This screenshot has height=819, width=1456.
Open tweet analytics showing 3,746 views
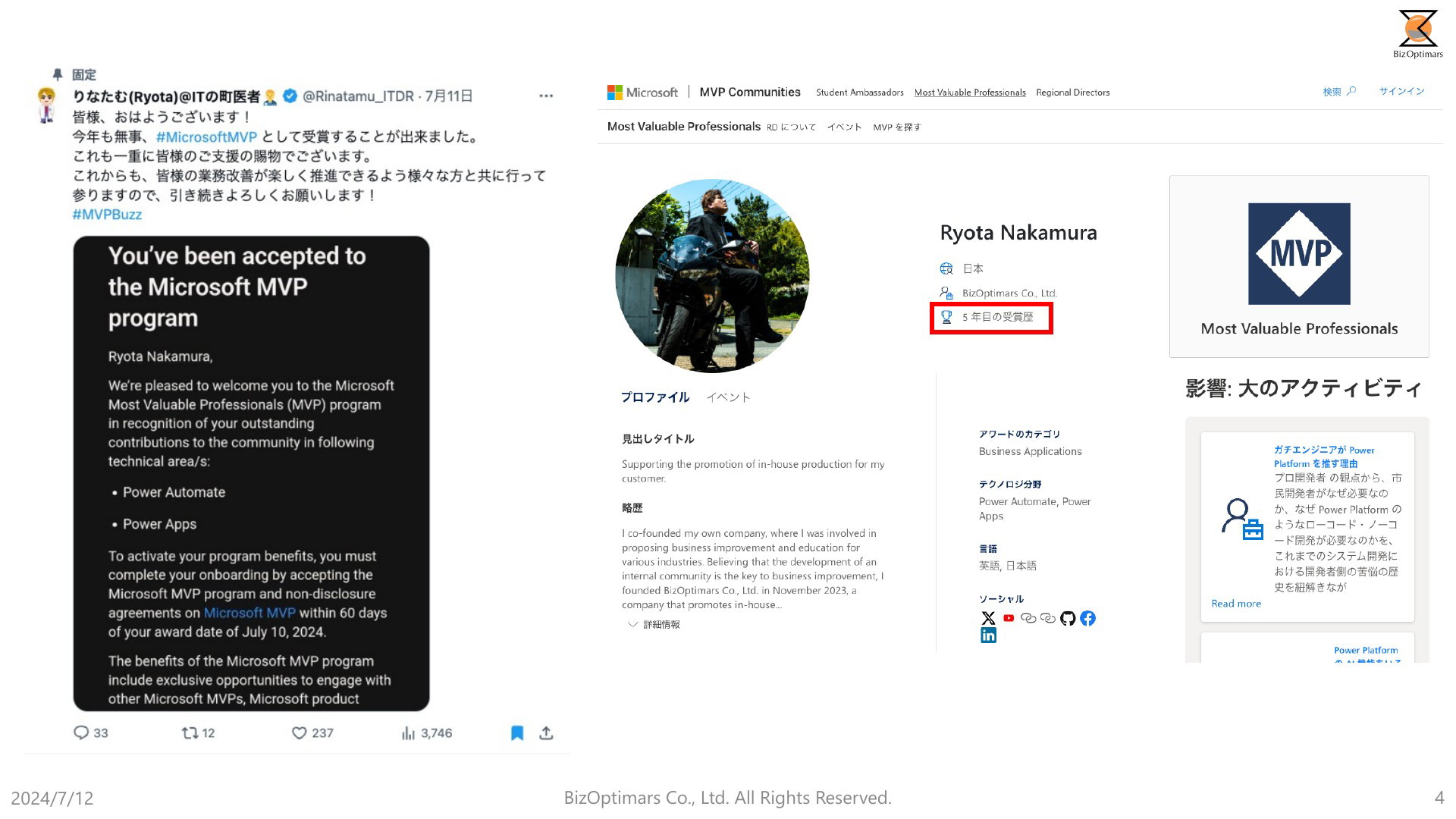coord(408,733)
